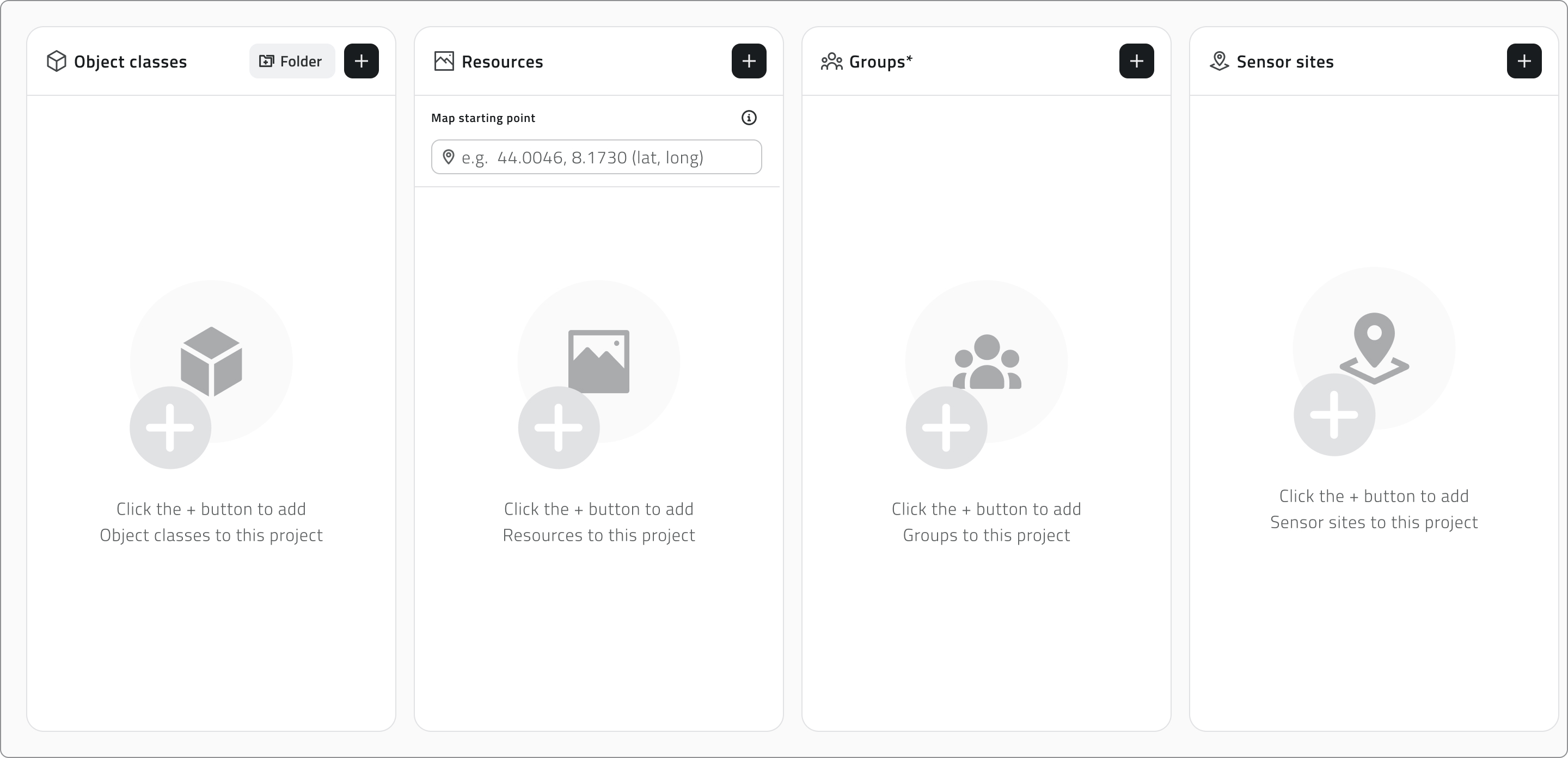The height and width of the screenshot is (758, 1568).
Task: Click the grey plus circle in Object classes
Action: [170, 427]
